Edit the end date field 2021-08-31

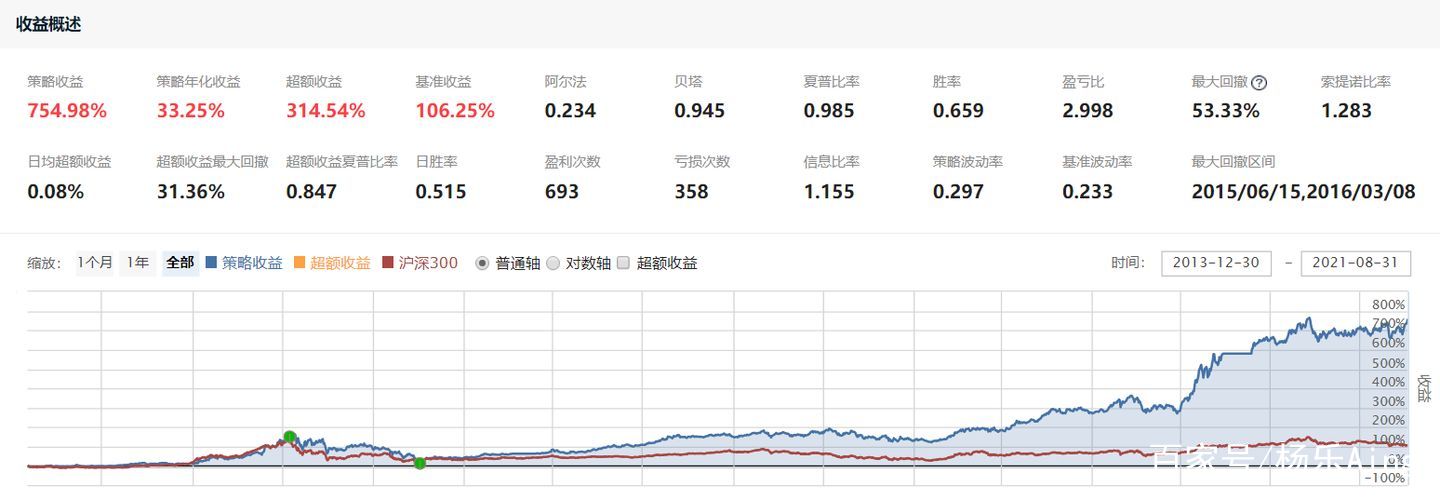(1356, 263)
